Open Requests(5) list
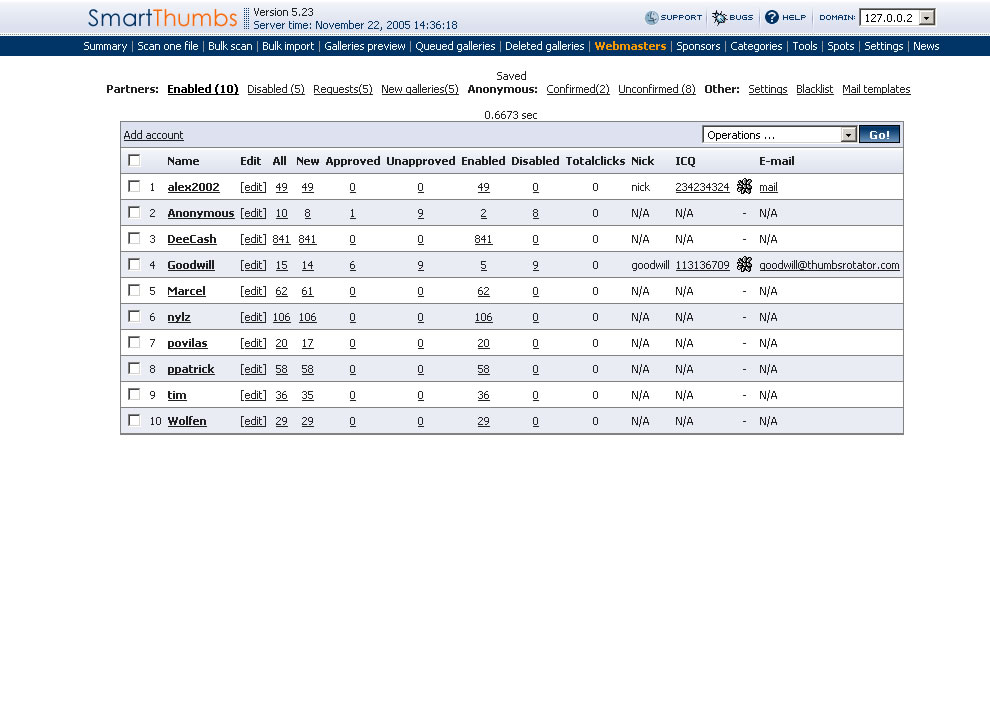 pos(343,89)
